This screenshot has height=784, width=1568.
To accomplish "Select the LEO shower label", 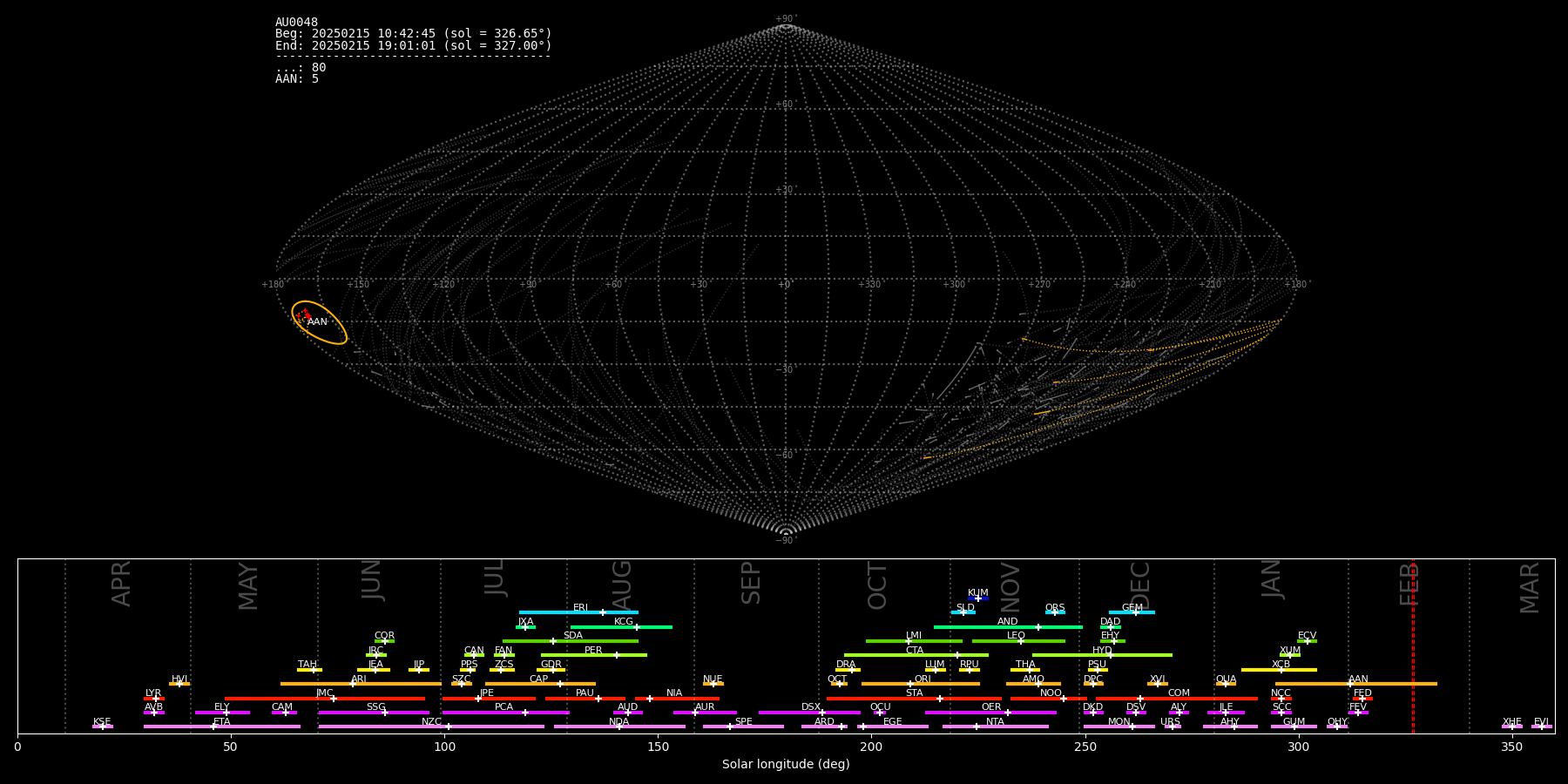I will point(1017,636).
